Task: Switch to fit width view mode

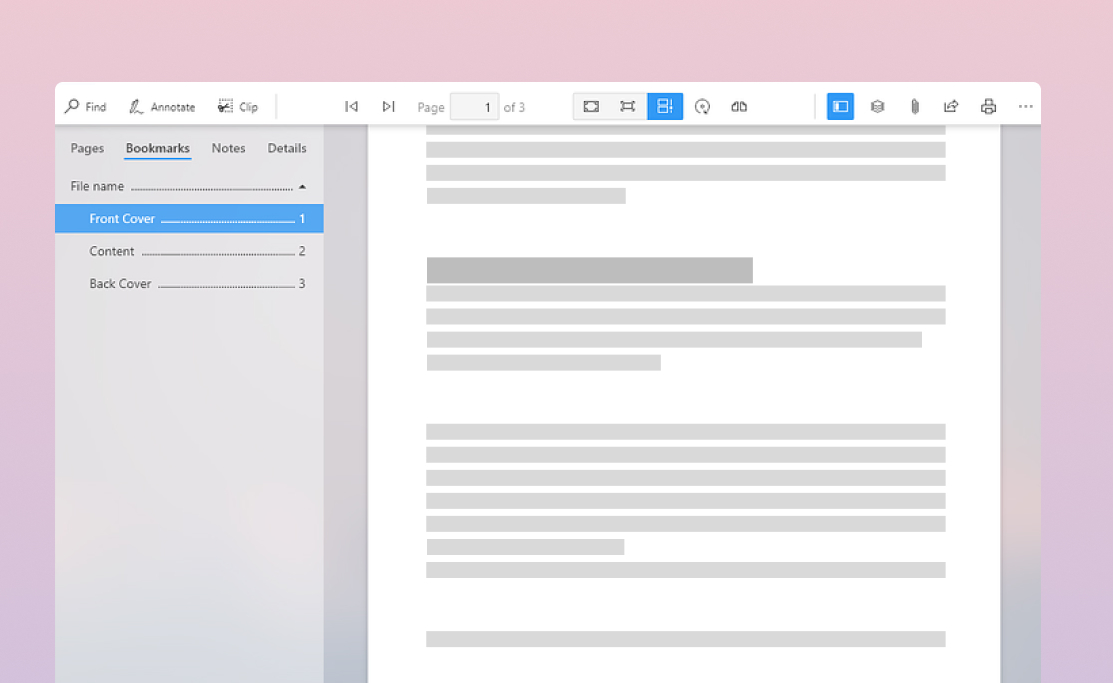Action: 627,106
